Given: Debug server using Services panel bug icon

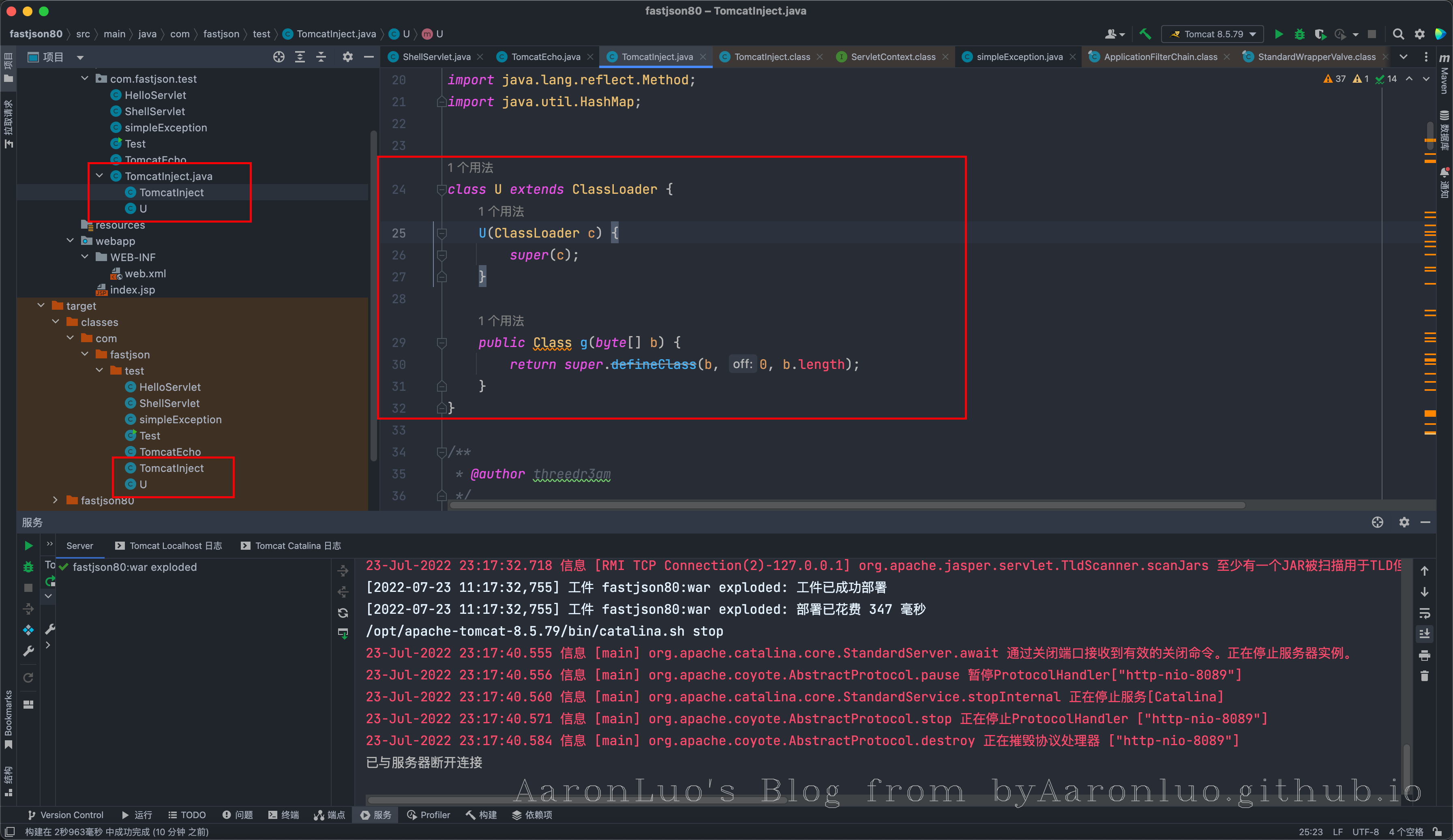Looking at the screenshot, I should coord(28,567).
